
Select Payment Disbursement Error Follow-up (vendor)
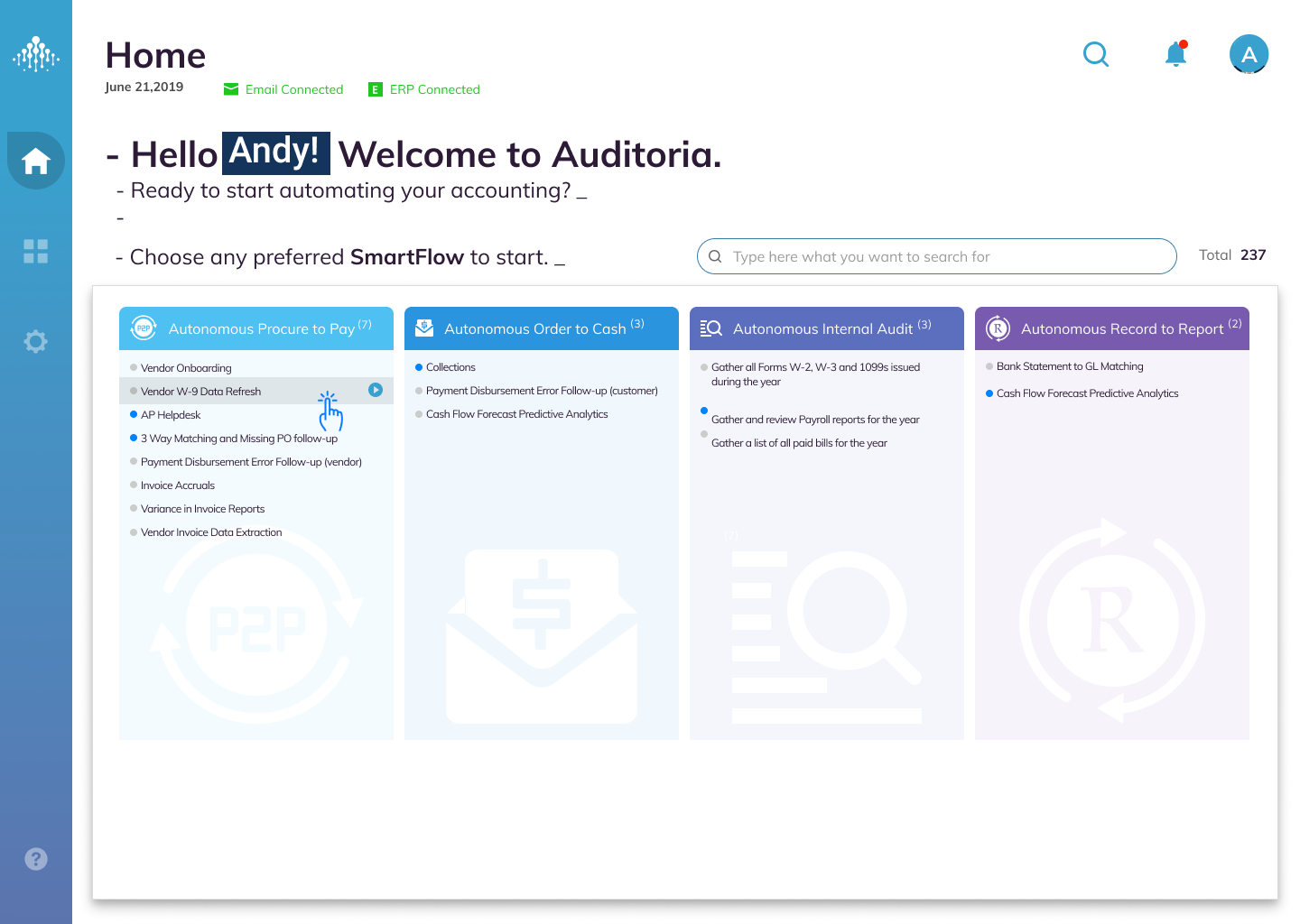[x=251, y=462]
